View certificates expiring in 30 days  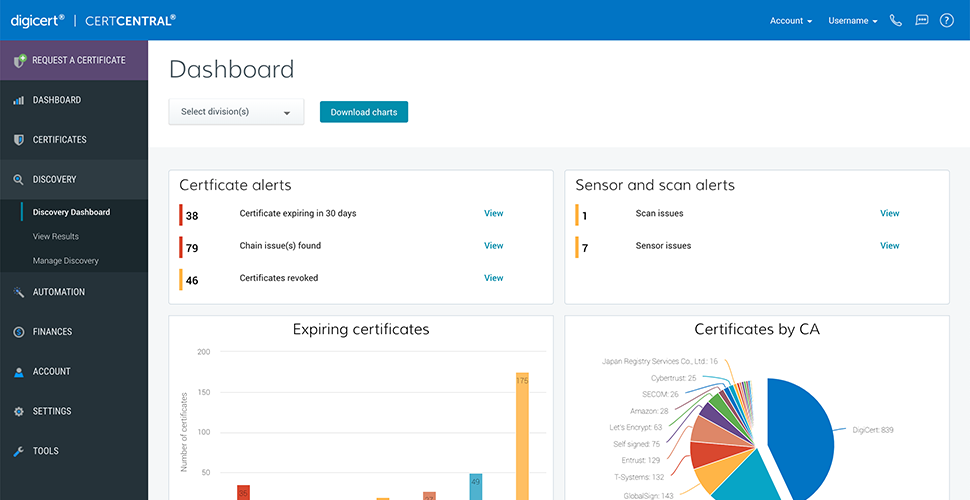click(493, 213)
